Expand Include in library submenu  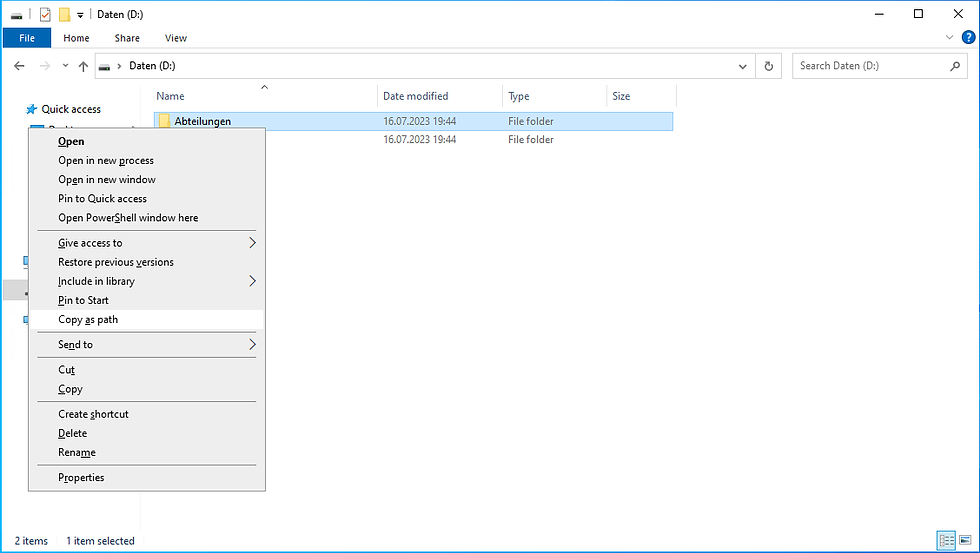click(147, 281)
